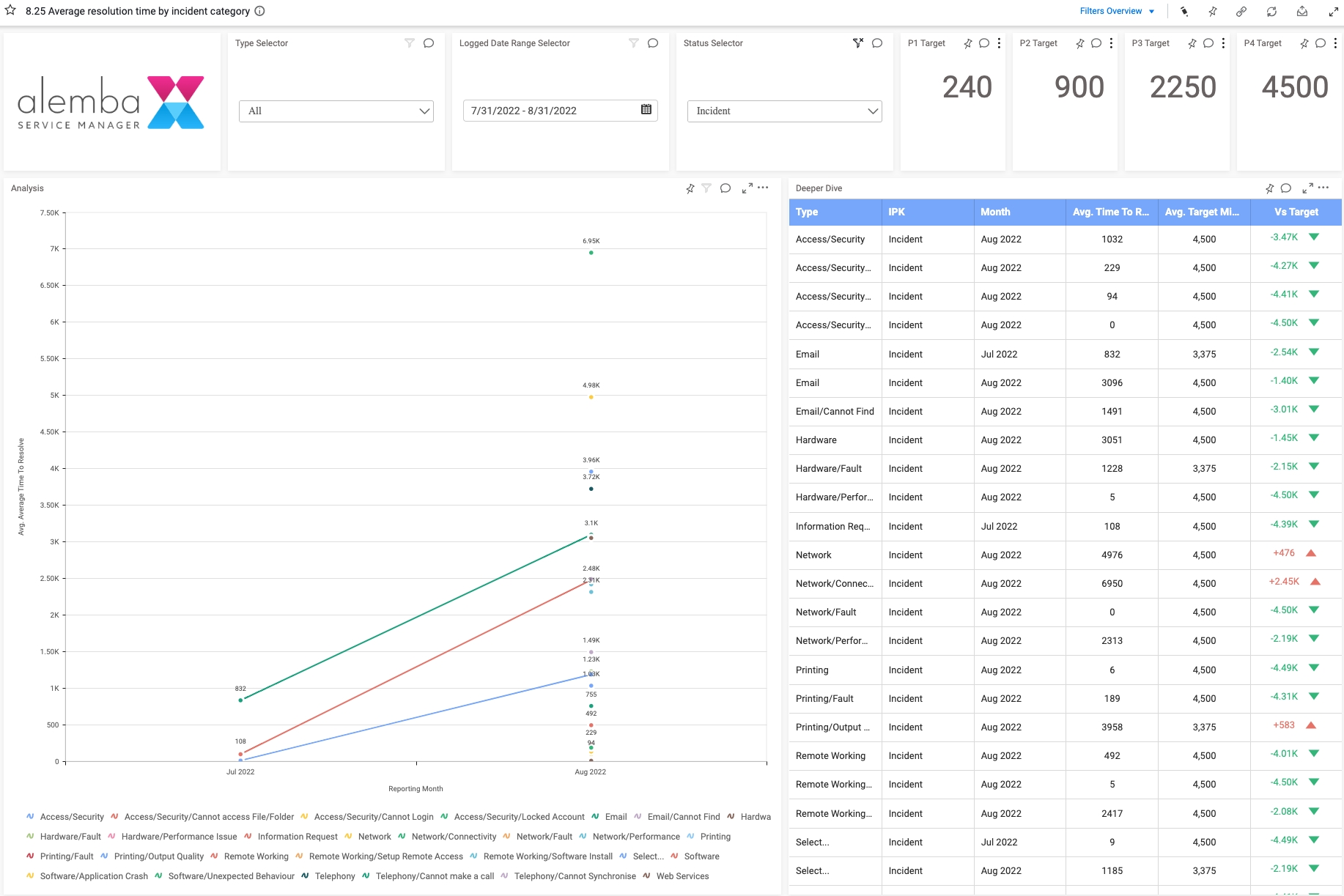1344x896 pixels.
Task: Click the copy link icon in toolbar
Action: click(x=1241, y=11)
